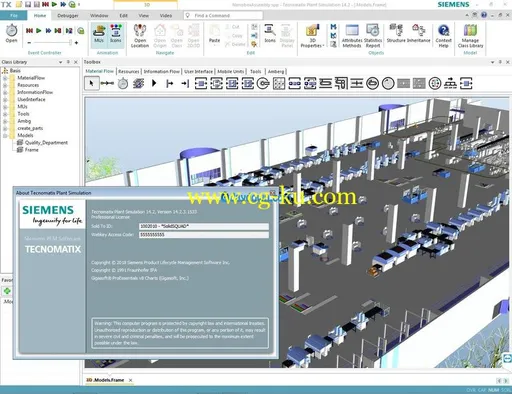Image resolution: width=512 pixels, height=394 pixels.
Task: Select the pointer tool in the Toolbox
Action: [91, 83]
